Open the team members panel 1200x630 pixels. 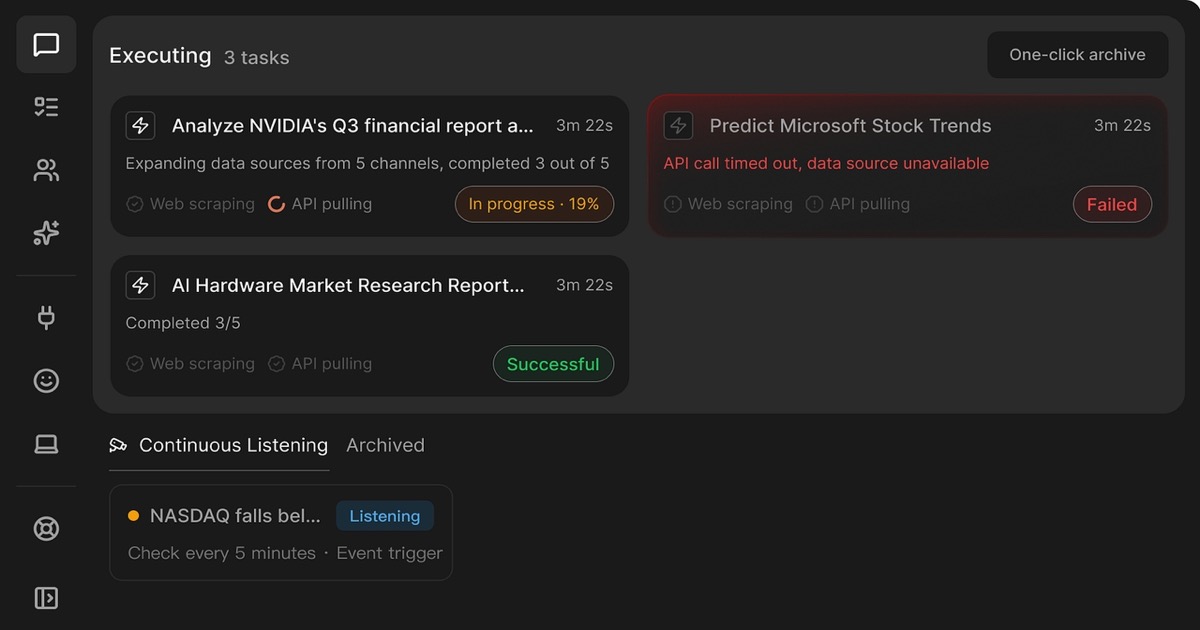click(x=45, y=170)
